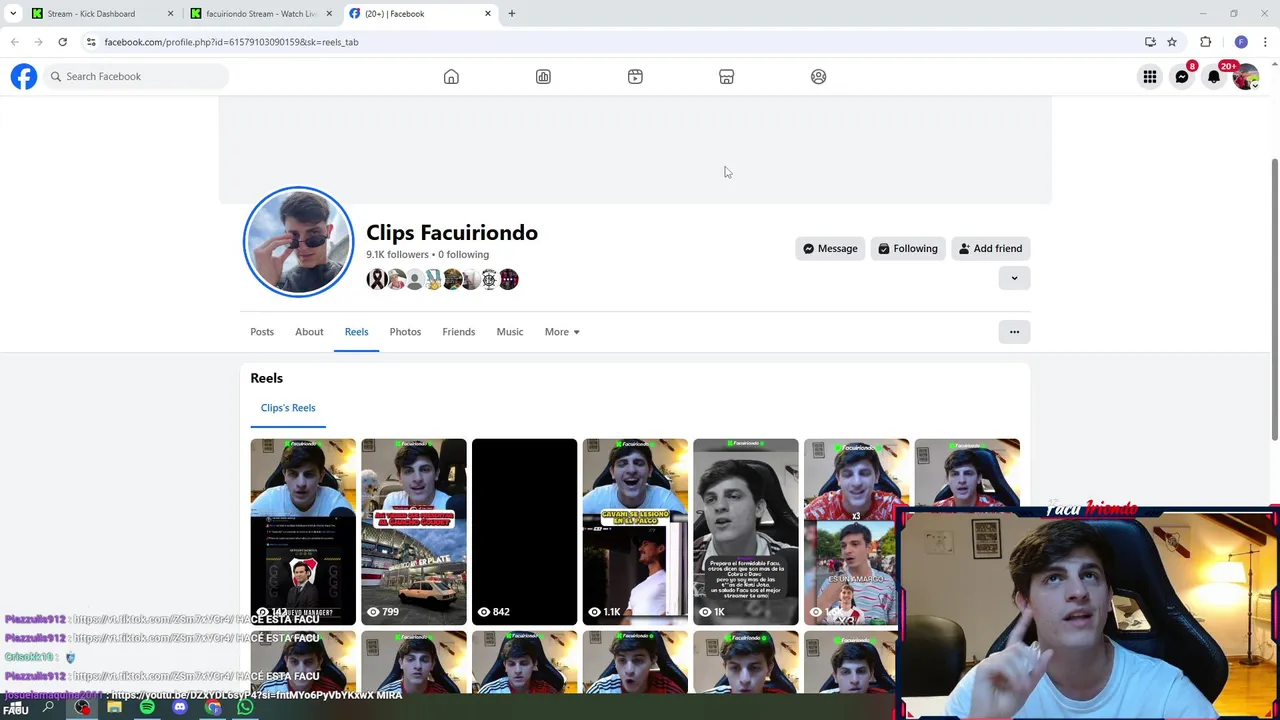Open the Facebook Groups icon

click(x=819, y=77)
